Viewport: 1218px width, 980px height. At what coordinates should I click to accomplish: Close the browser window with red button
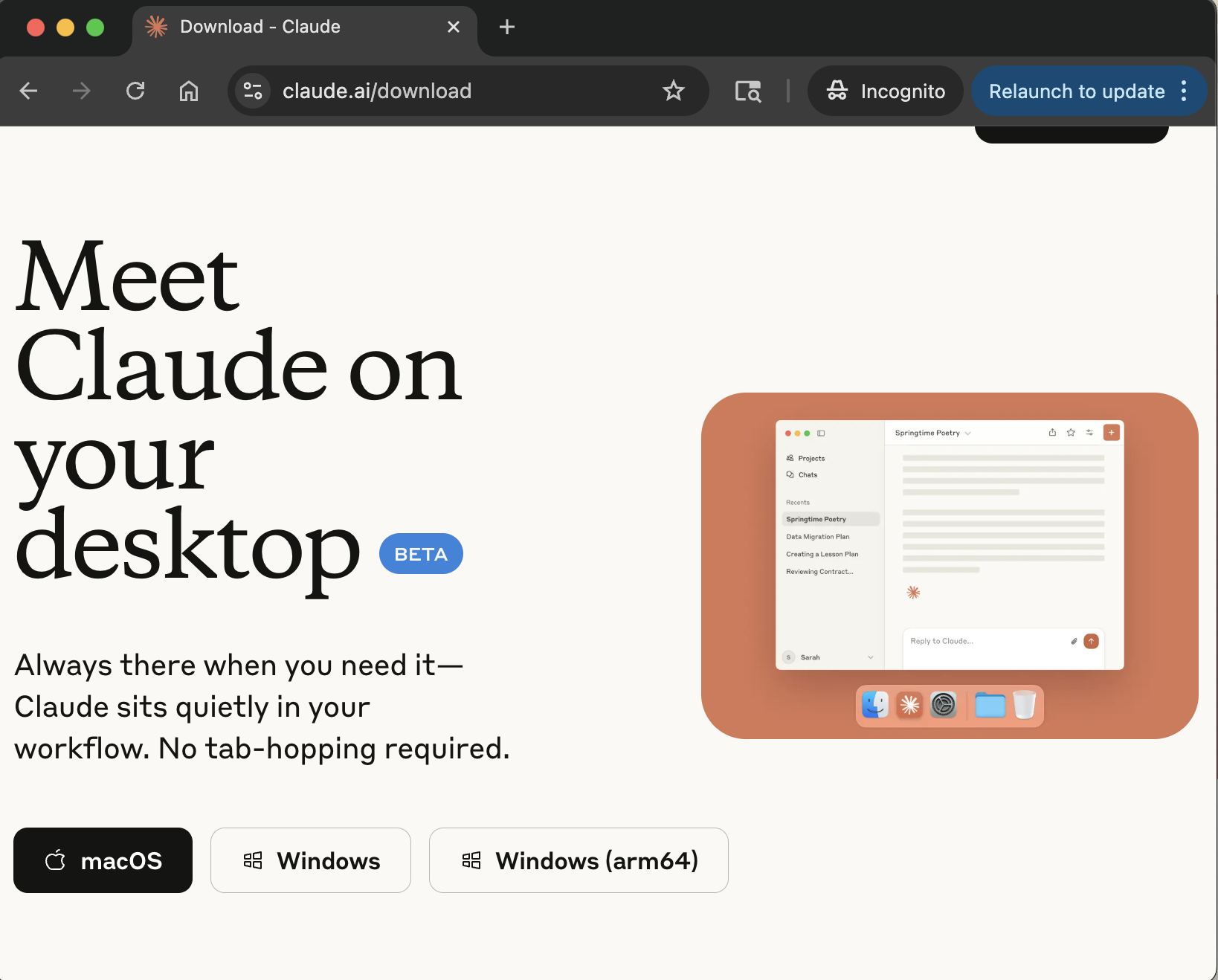tap(36, 28)
